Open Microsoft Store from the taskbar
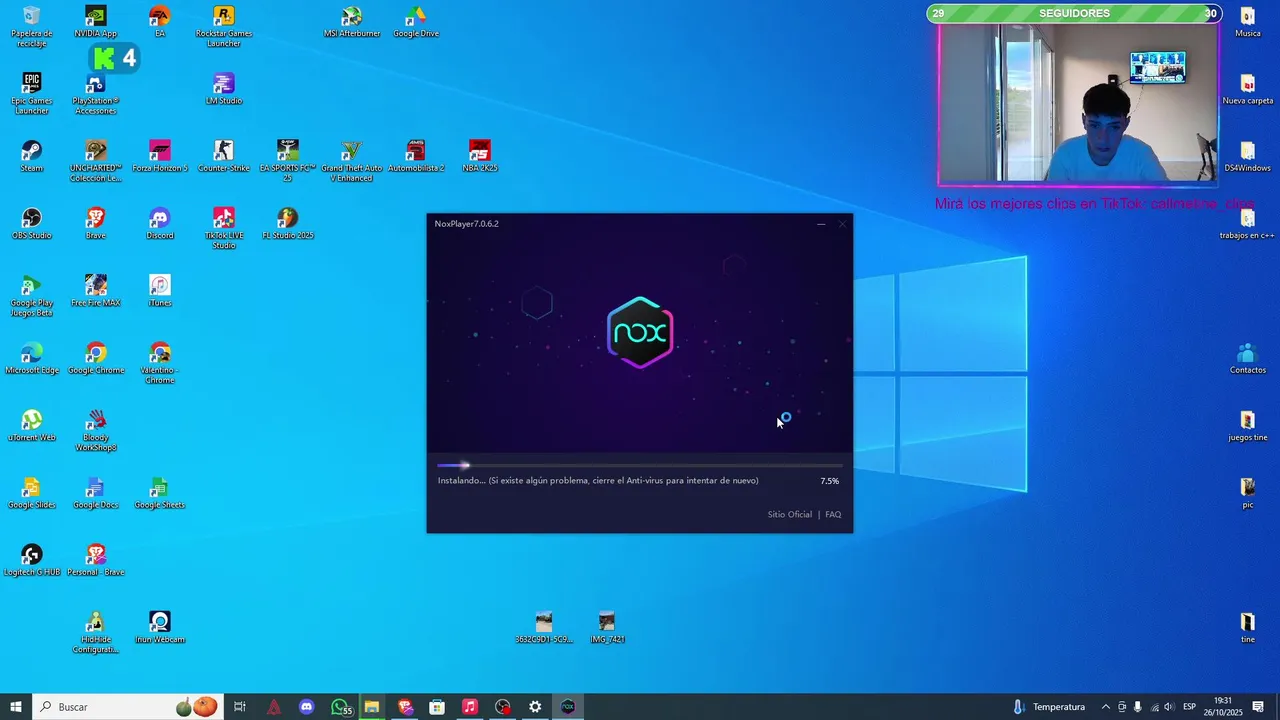Screen dimensions: 1280x720 pos(437,707)
